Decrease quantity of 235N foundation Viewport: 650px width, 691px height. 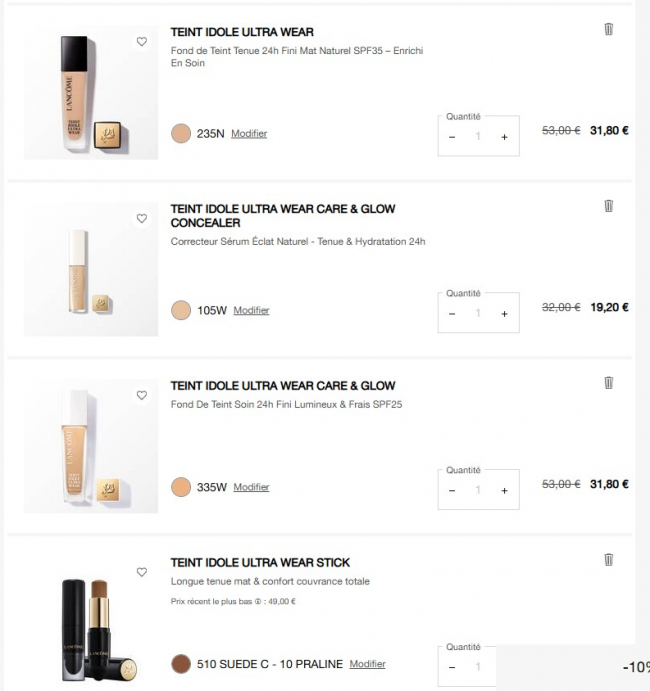[452, 137]
